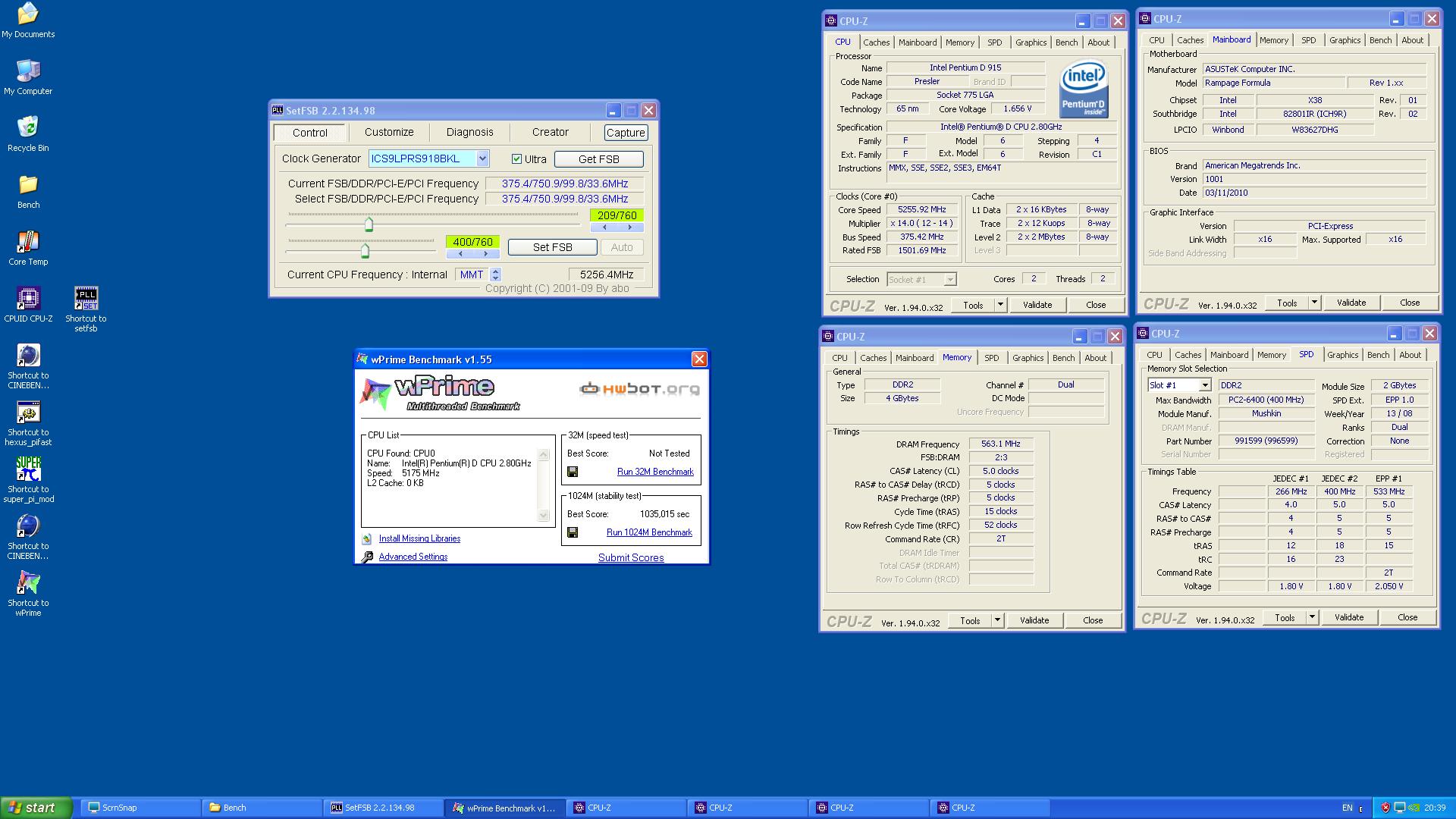Open the Recycle Bin icon
Image resolution: width=1456 pixels, height=819 pixels.
coord(28,134)
